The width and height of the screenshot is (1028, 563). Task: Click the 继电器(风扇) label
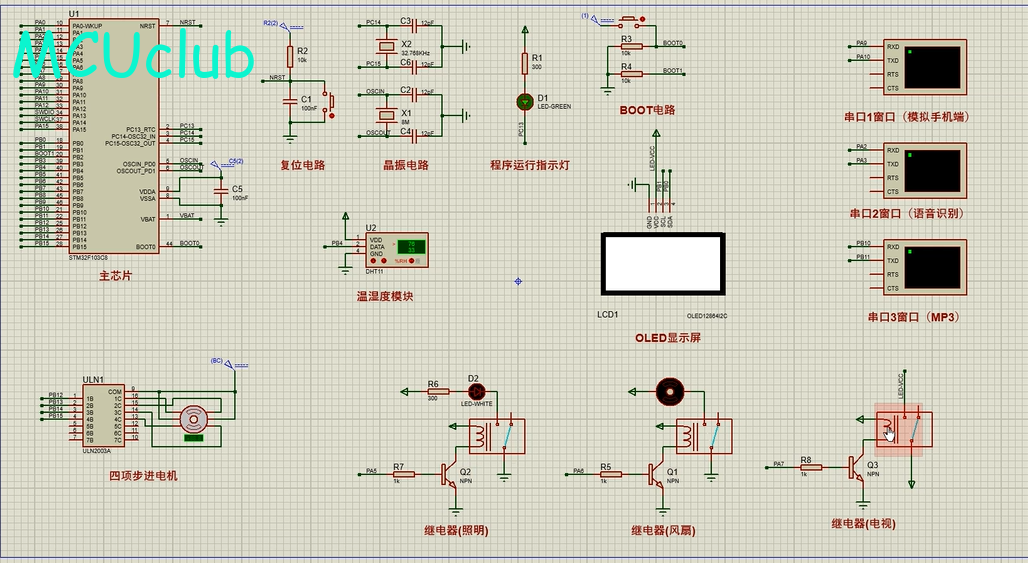pyautogui.click(x=663, y=530)
